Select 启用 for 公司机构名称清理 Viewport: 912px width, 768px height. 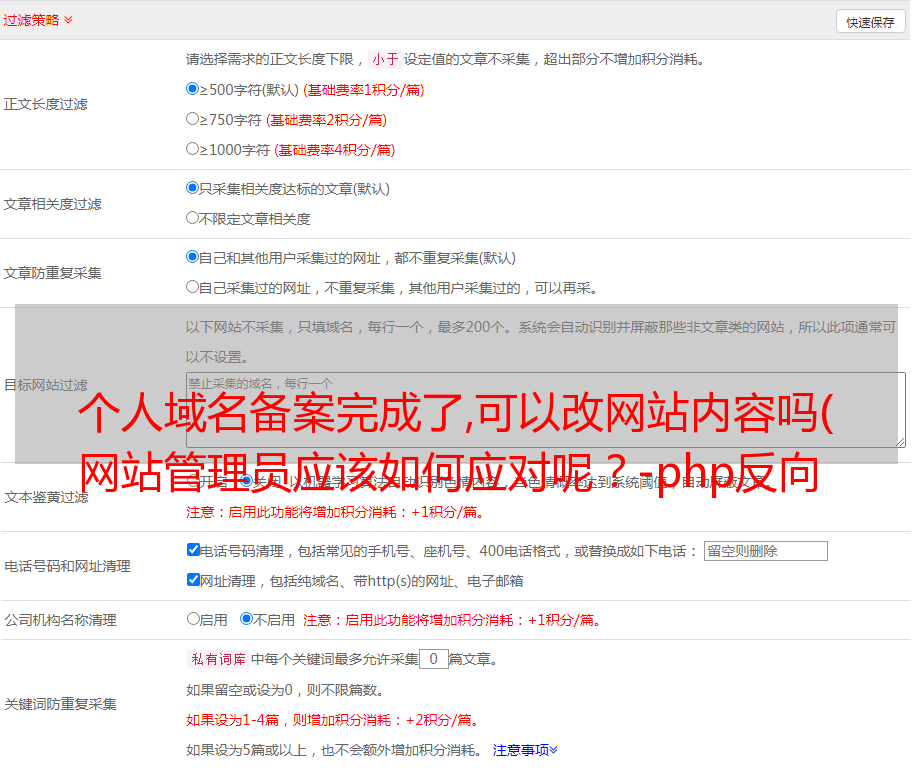click(x=193, y=619)
